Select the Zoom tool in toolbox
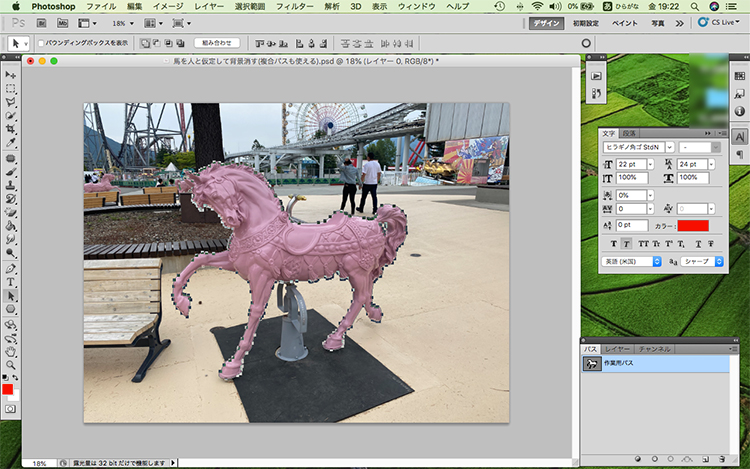The width and height of the screenshot is (750, 469). pos(11,365)
